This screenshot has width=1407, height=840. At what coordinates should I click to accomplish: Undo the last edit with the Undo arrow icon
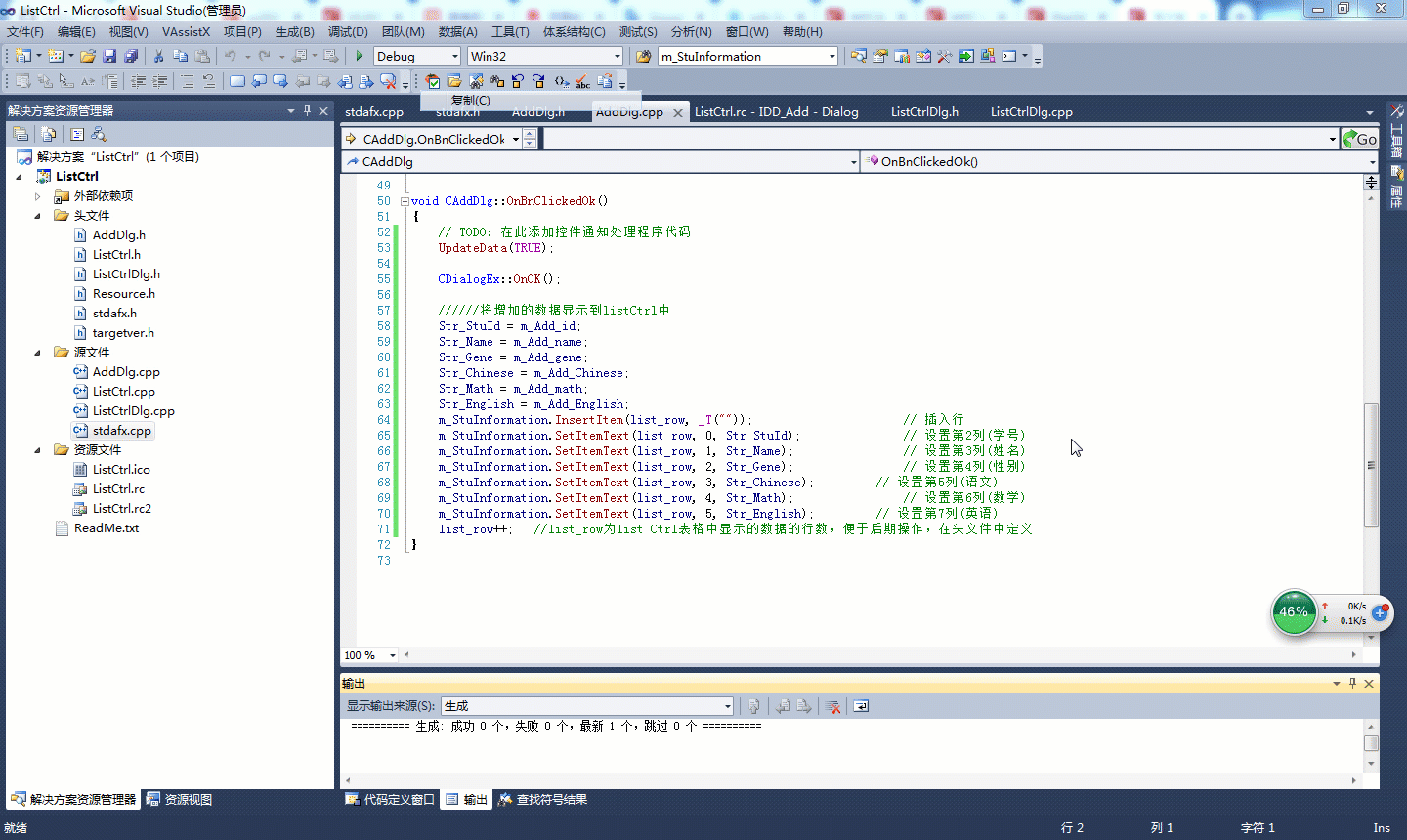pyautogui.click(x=231, y=56)
